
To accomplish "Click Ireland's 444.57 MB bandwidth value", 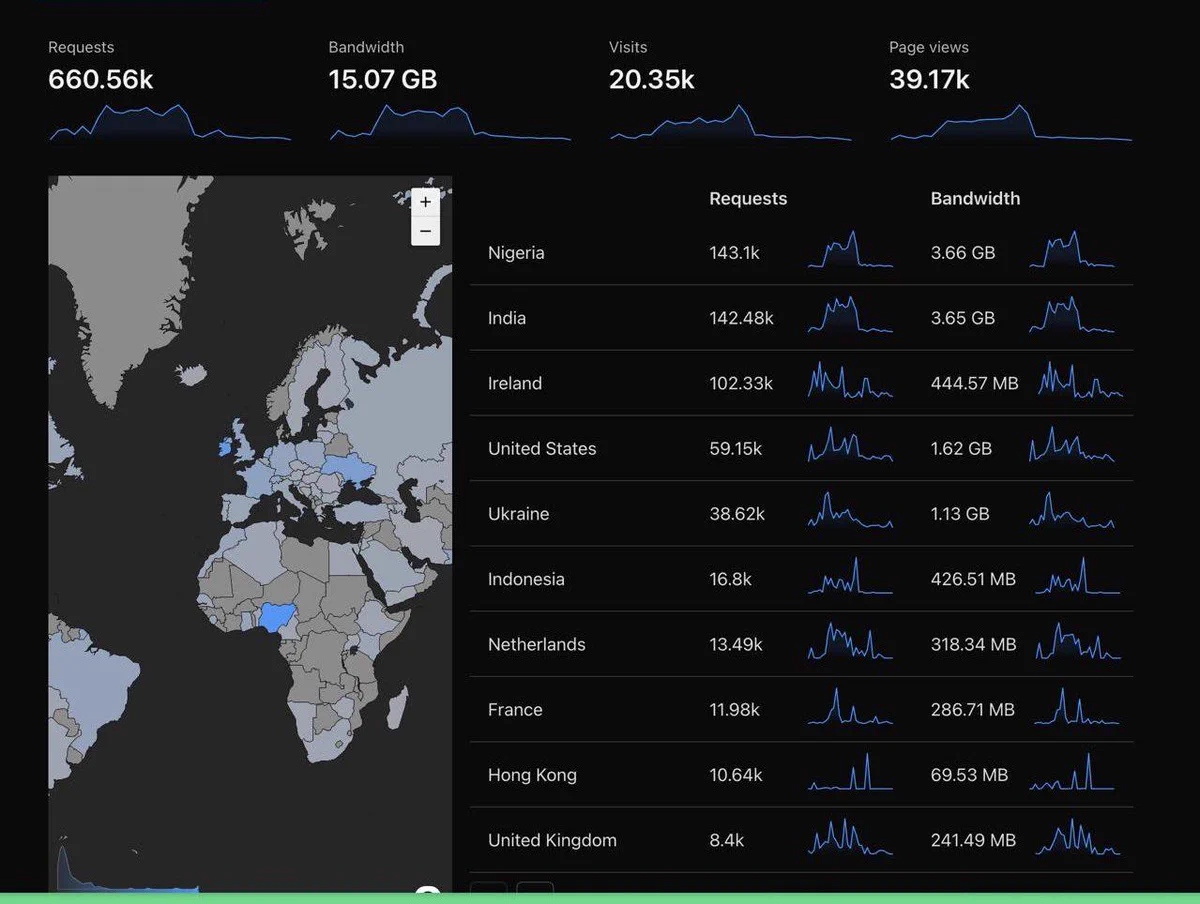I will (974, 383).
